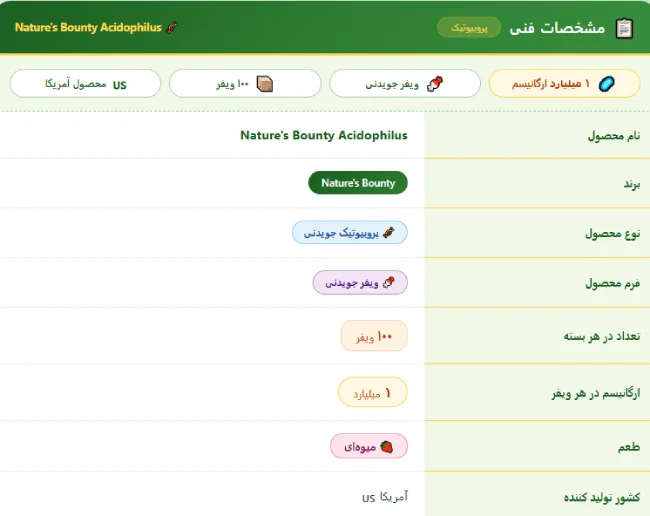Click the فرم محصول row label
The image size is (650, 516).
coord(613,283)
